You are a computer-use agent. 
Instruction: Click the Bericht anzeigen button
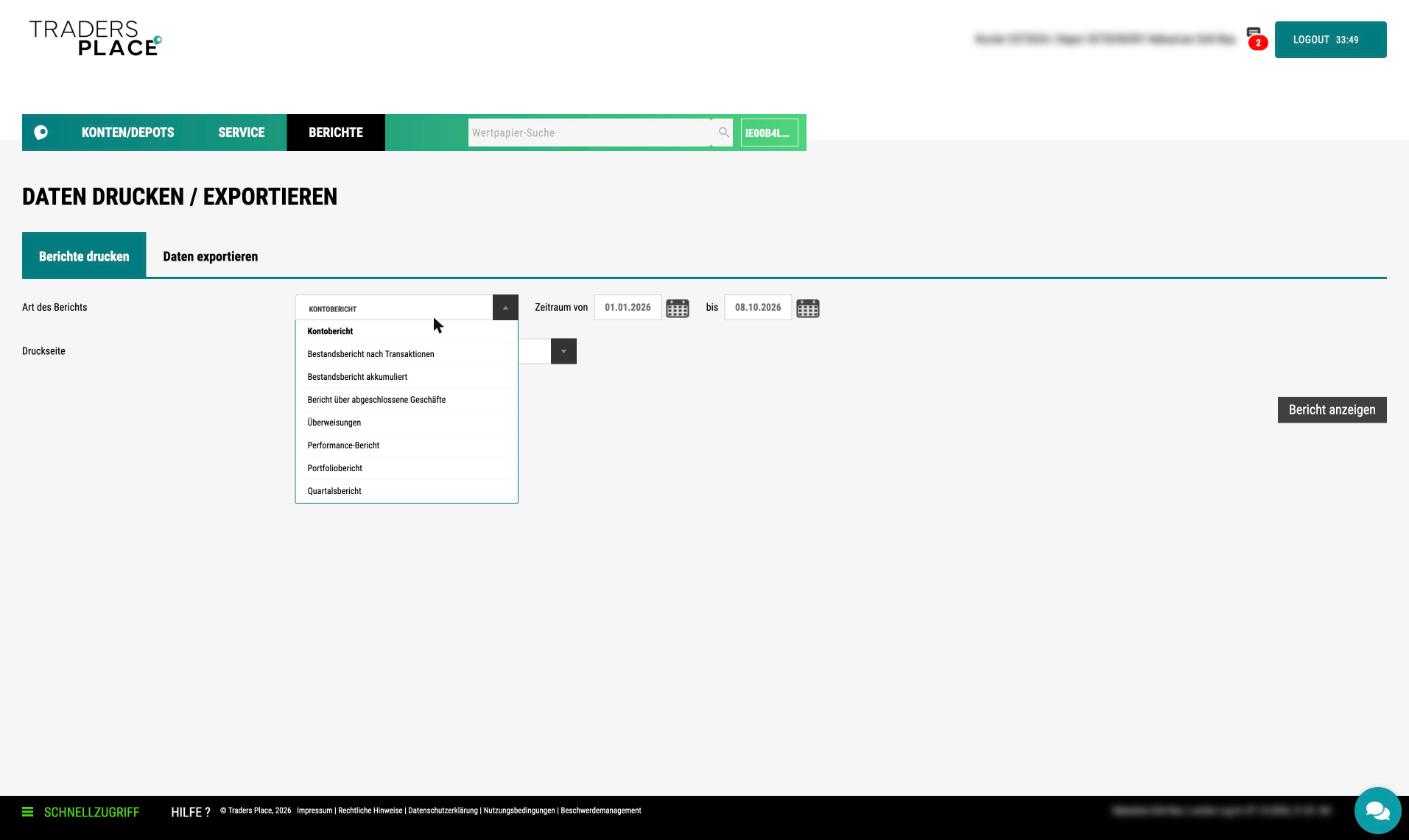[x=1332, y=410]
